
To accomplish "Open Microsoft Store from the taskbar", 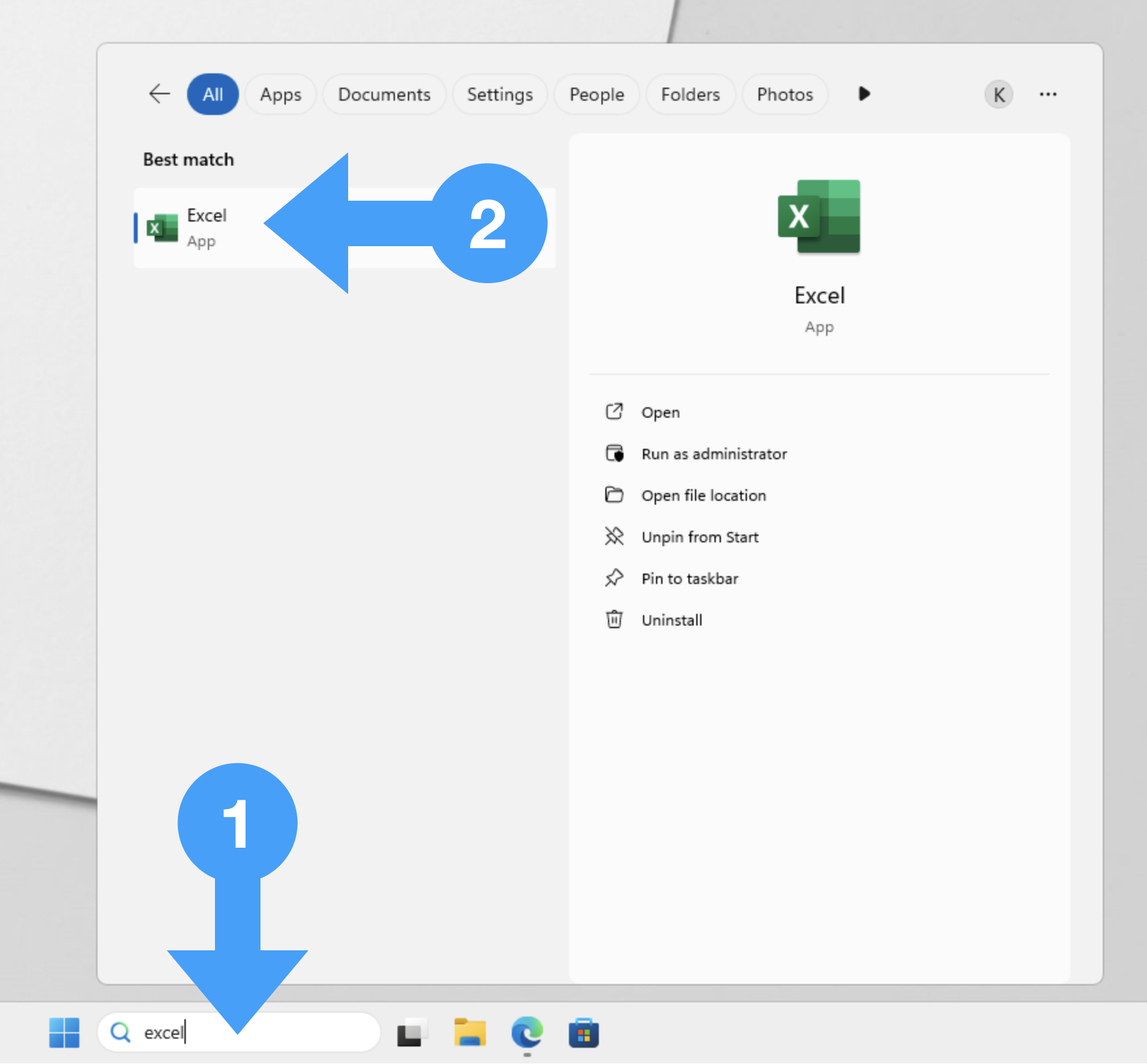I will [583, 1032].
